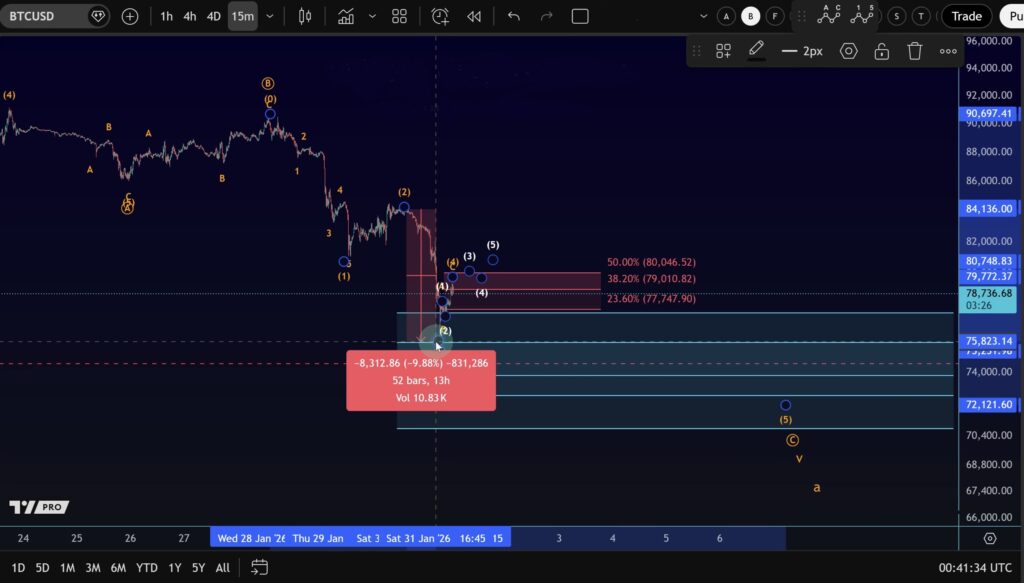Screen dimensions: 1024x583
Task: Click the Indicators chart icon
Action: [346, 16]
